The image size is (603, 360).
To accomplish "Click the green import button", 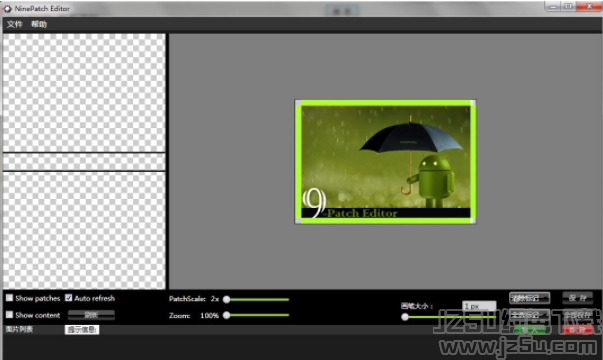I will coord(530,330).
